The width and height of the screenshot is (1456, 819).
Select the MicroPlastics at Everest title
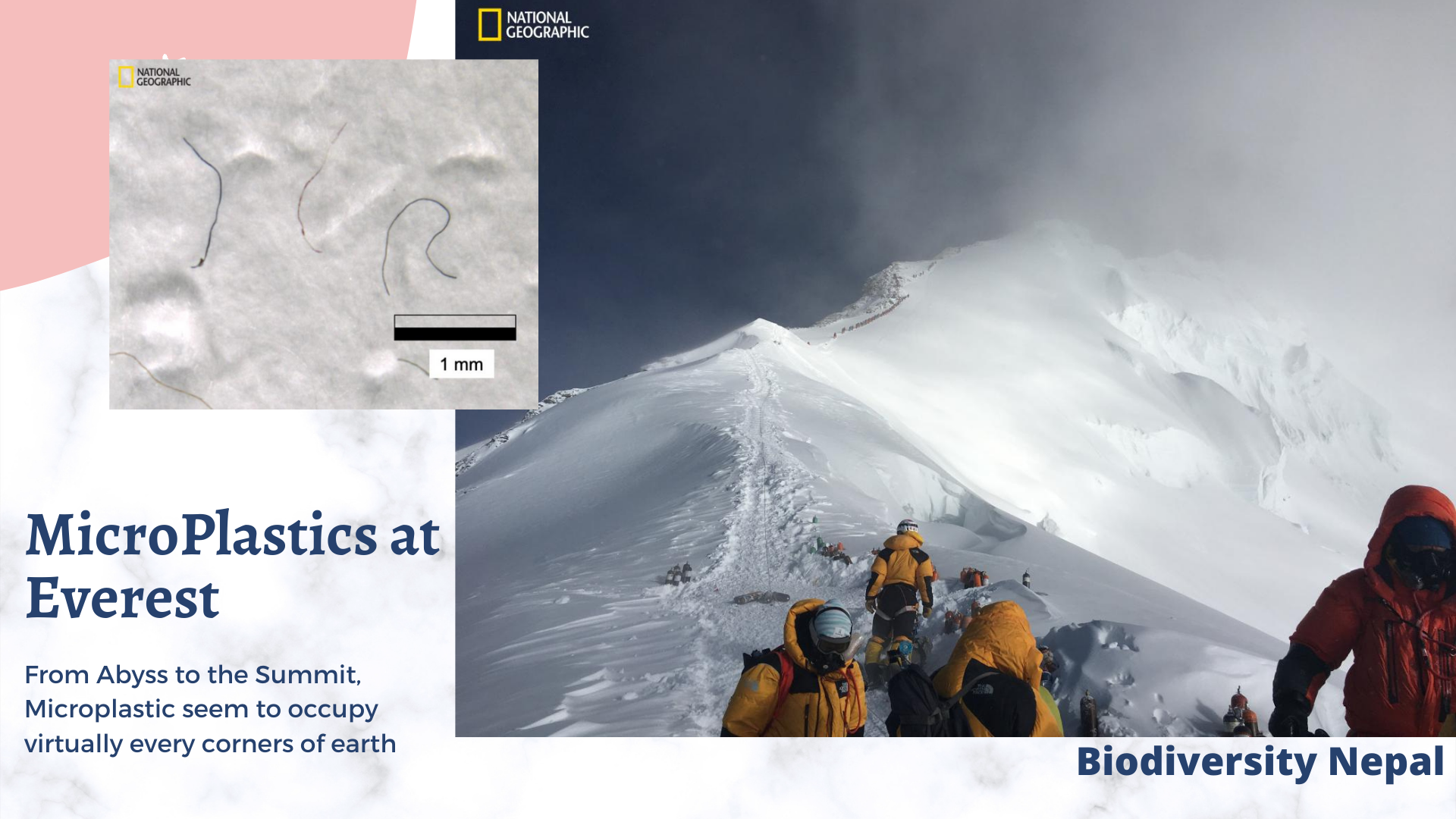[x=233, y=566]
